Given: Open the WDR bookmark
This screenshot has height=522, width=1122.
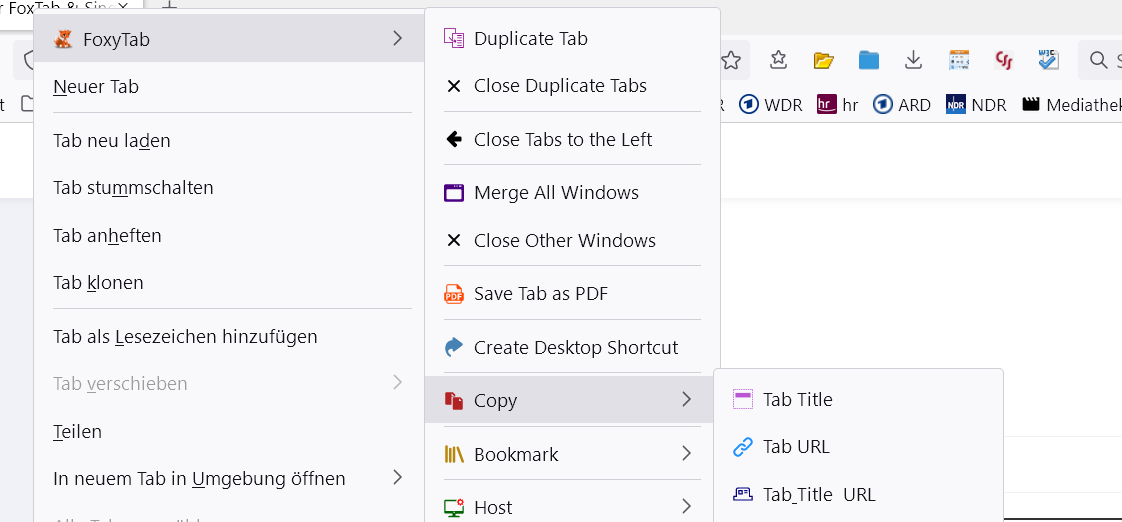Looking at the screenshot, I should (771, 105).
